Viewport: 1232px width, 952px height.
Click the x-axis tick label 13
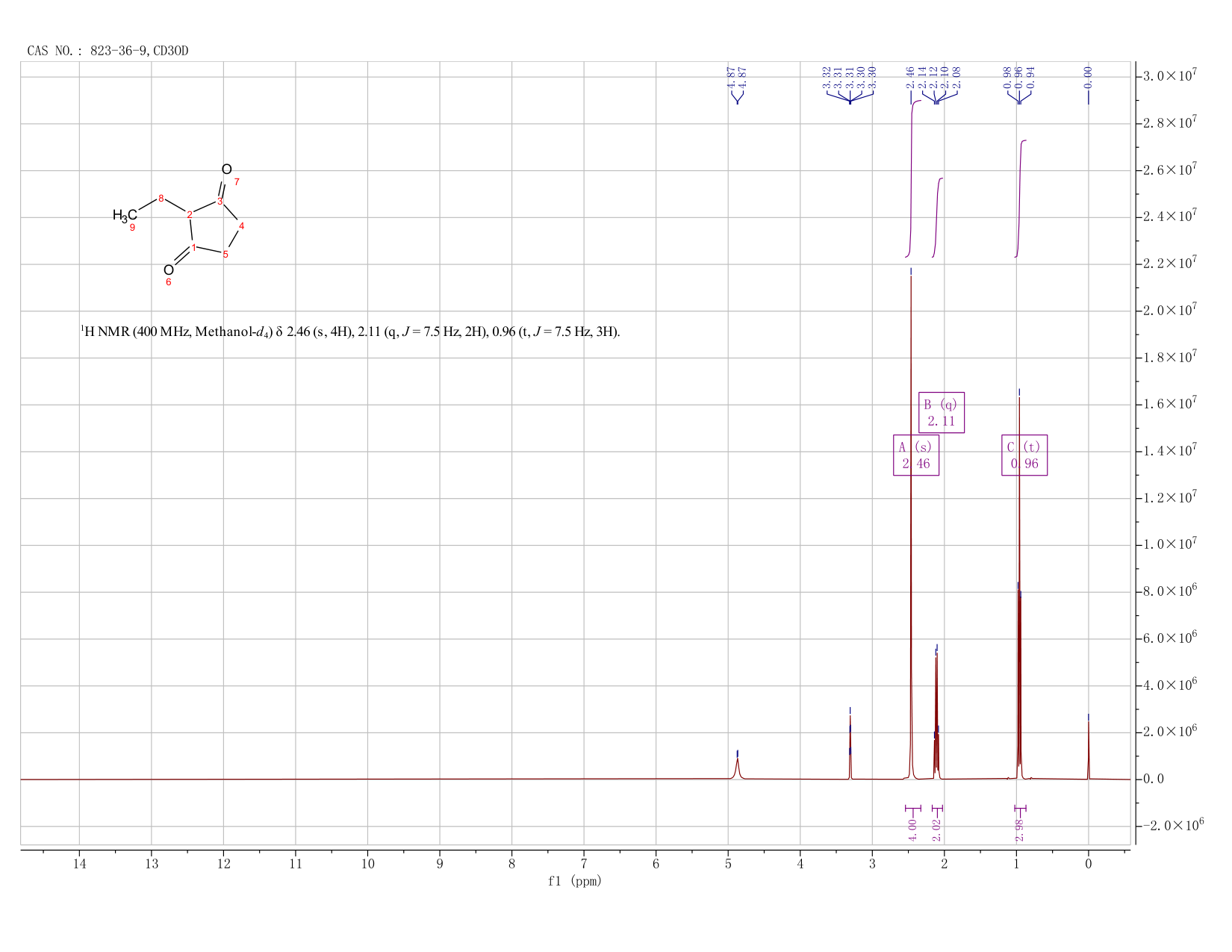pyautogui.click(x=152, y=865)
